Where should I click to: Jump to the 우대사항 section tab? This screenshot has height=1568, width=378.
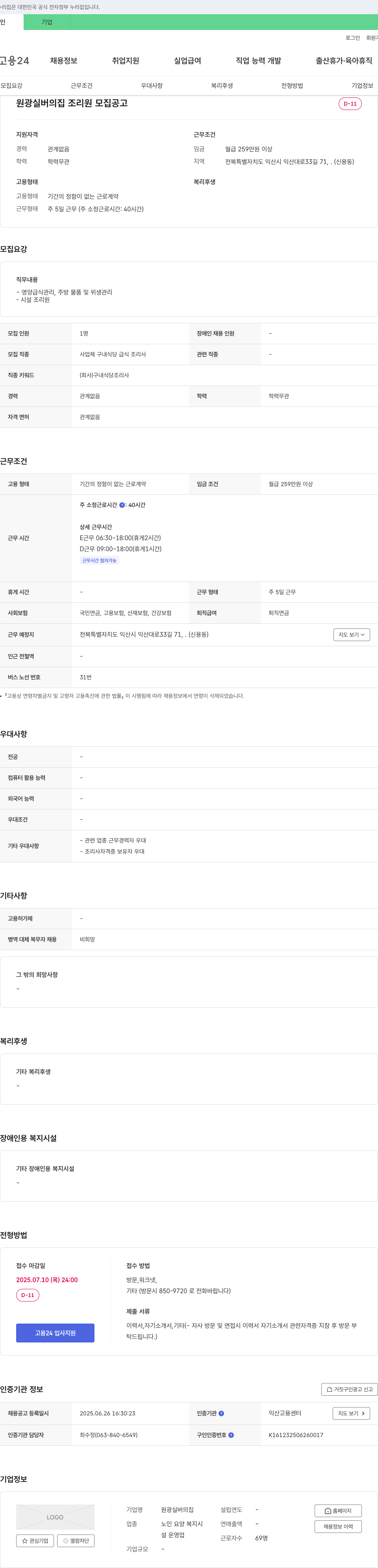click(152, 86)
